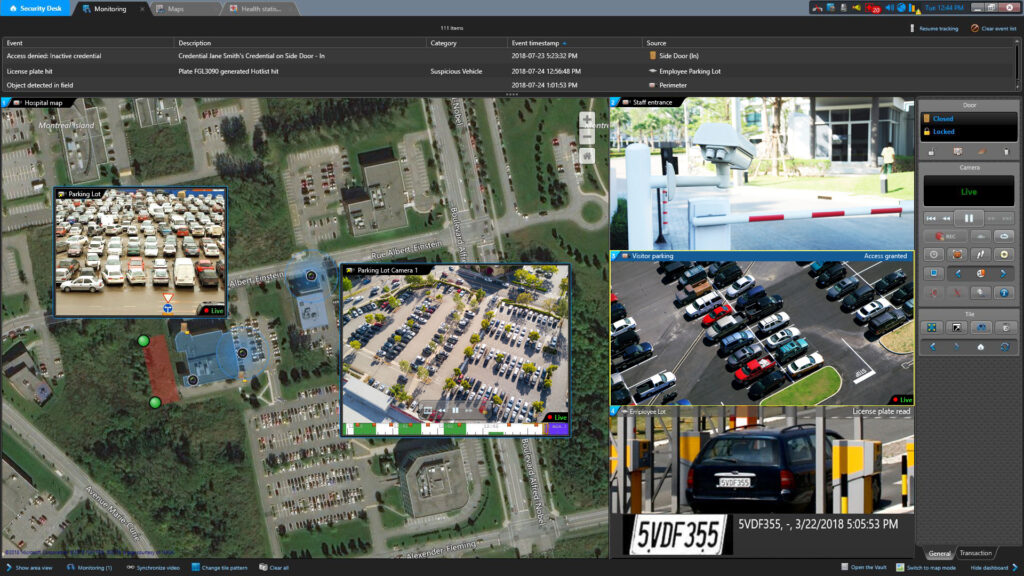Click the home icon in Tile controls
Screen dimensions: 1024x576
click(980, 347)
